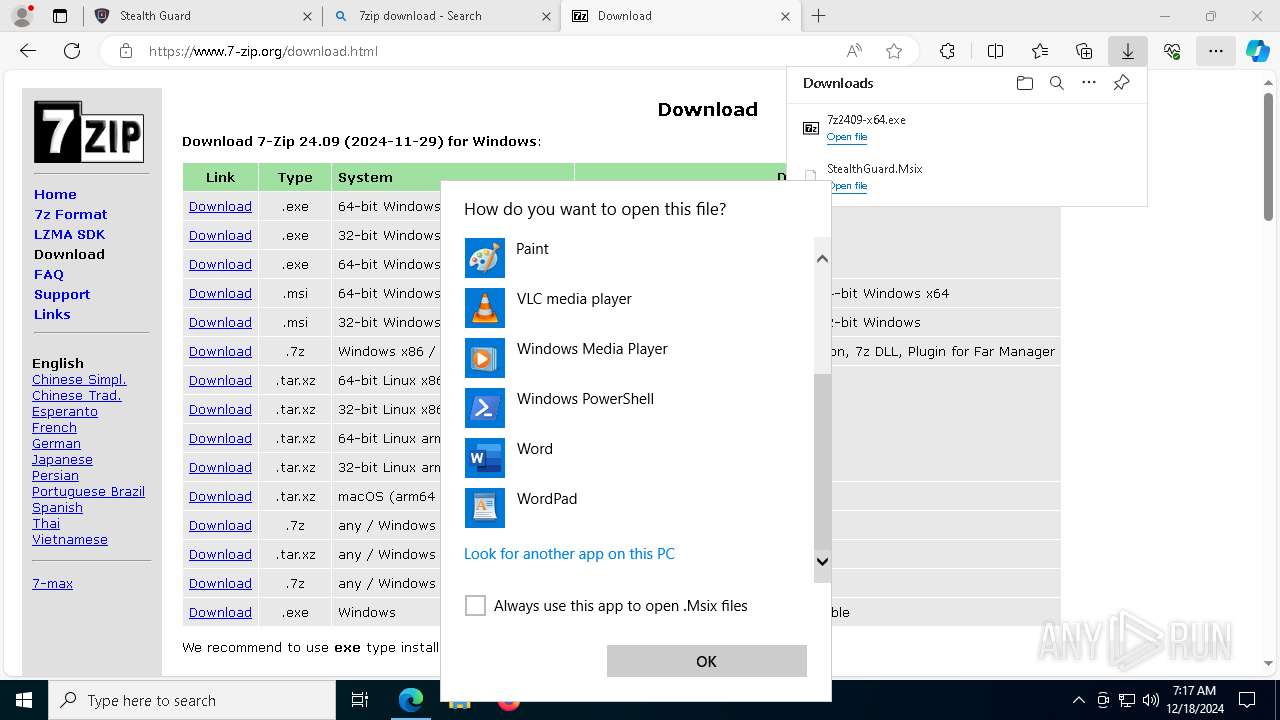Open notification center icon
1280x720 pixels.
point(1248,700)
